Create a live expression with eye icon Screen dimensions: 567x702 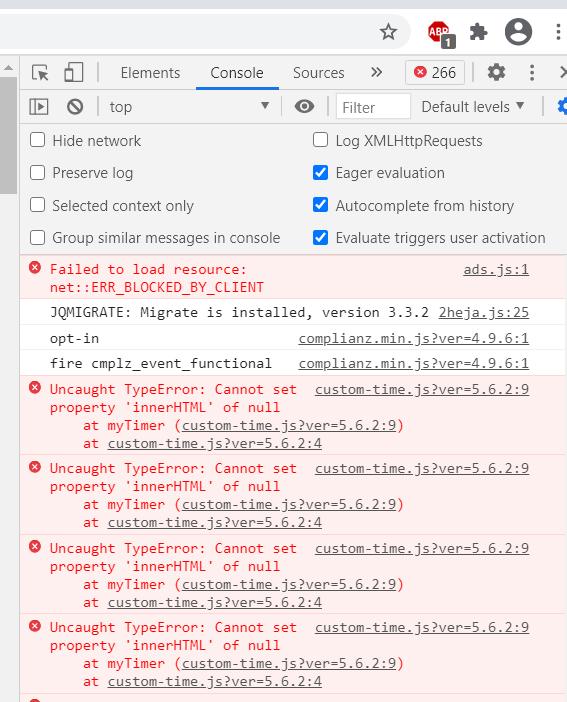click(x=304, y=107)
